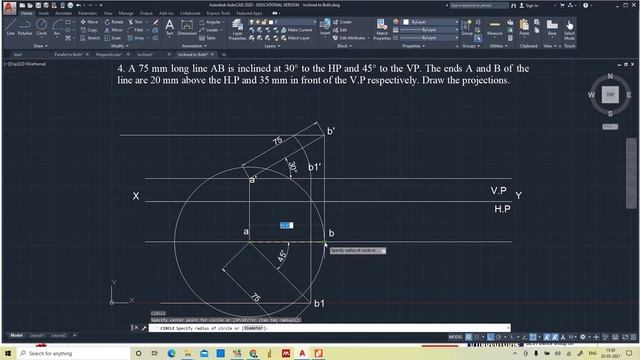Open the Parametric ribbon tab

tap(87, 13)
